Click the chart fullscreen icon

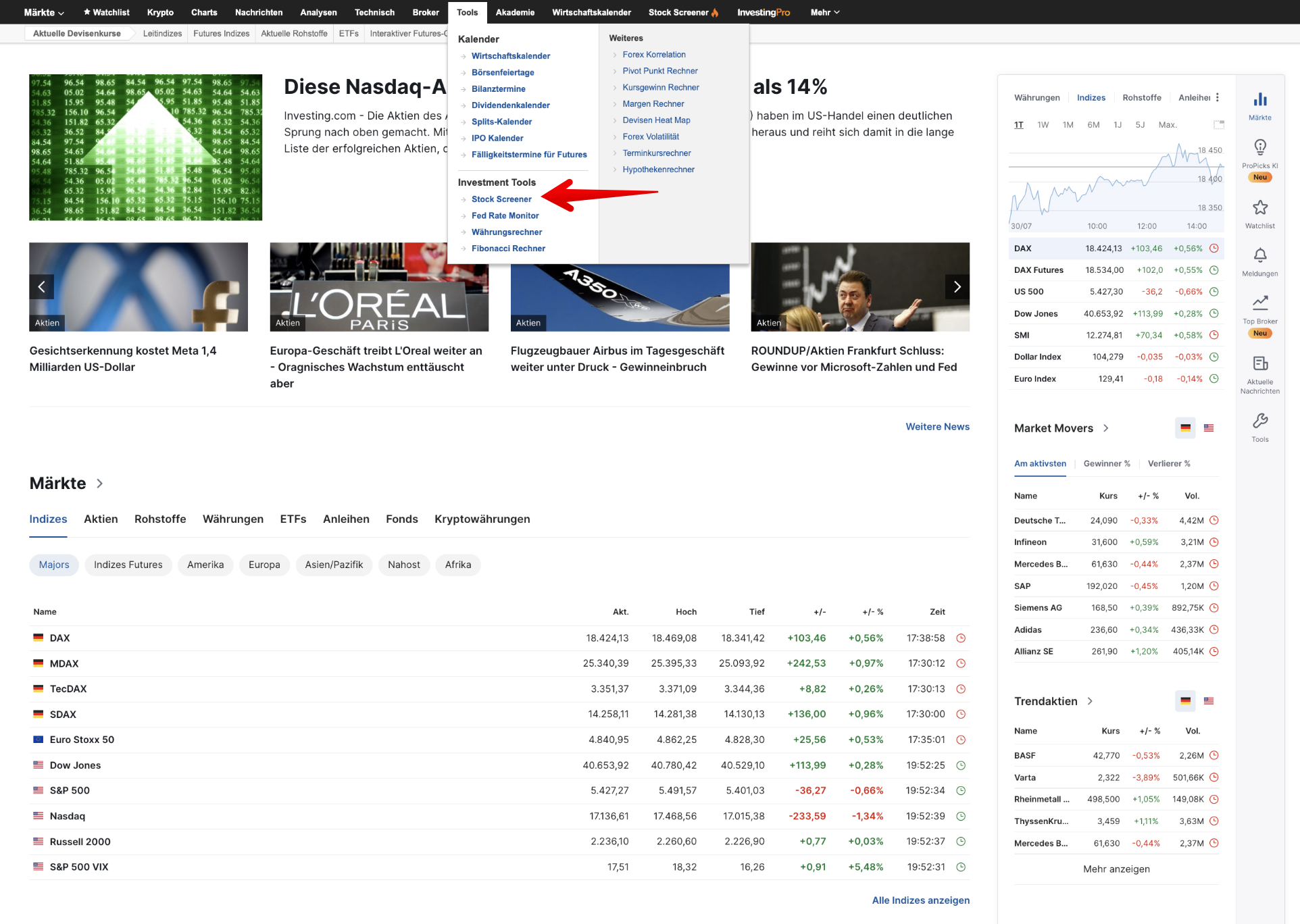coord(1218,124)
